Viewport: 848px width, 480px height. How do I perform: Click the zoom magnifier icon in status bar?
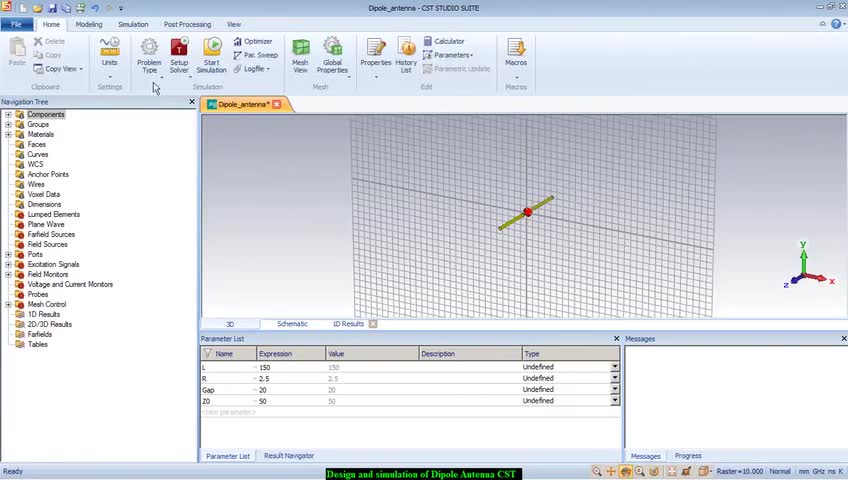pyautogui.click(x=597, y=471)
